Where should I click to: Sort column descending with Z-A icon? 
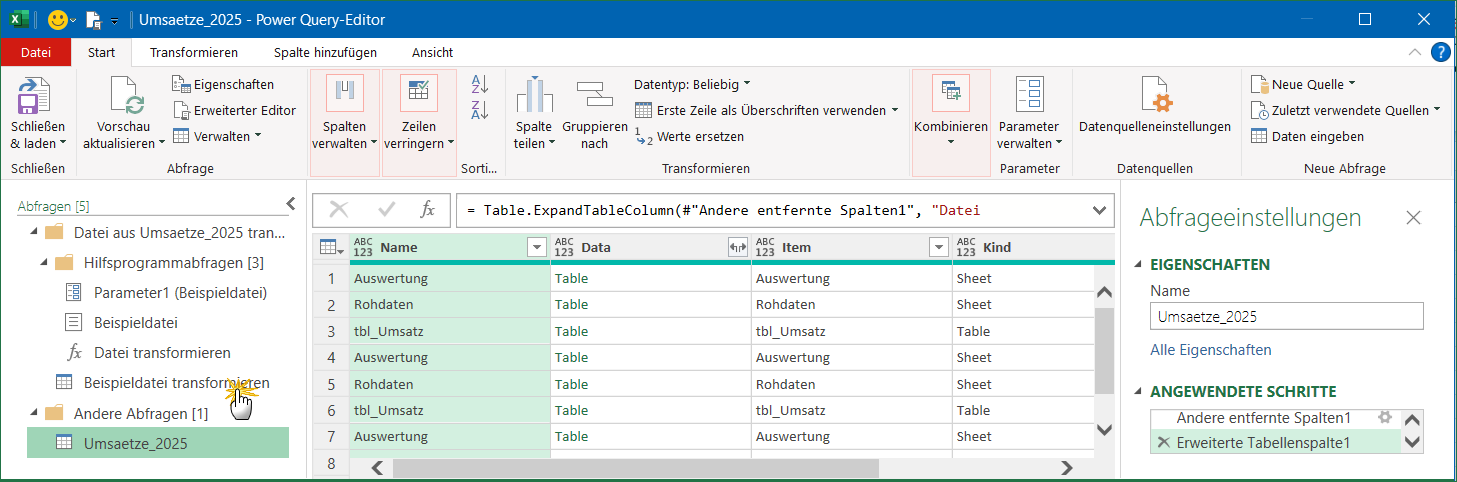pyautogui.click(x=480, y=110)
